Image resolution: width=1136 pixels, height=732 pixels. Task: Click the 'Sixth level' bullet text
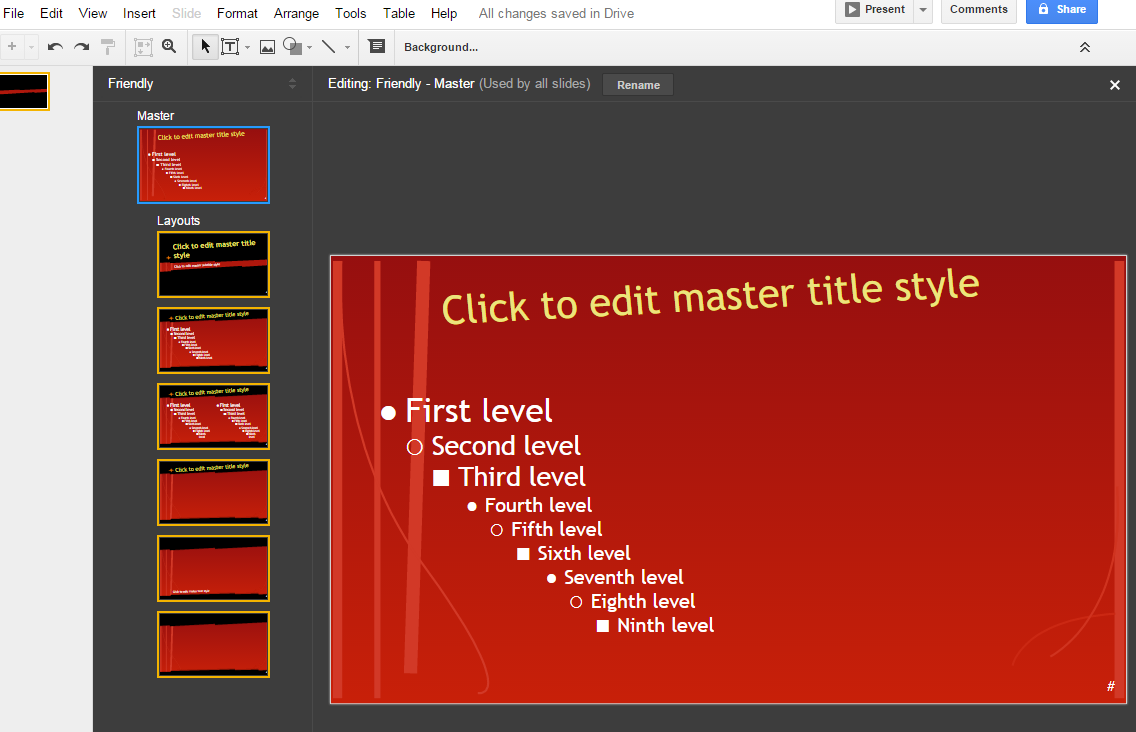(584, 553)
